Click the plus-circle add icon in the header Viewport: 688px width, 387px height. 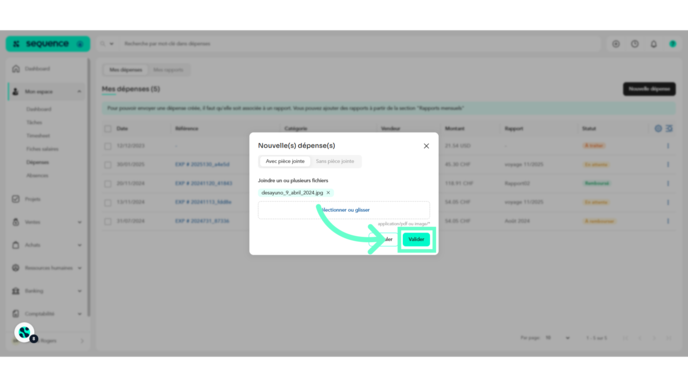click(616, 44)
